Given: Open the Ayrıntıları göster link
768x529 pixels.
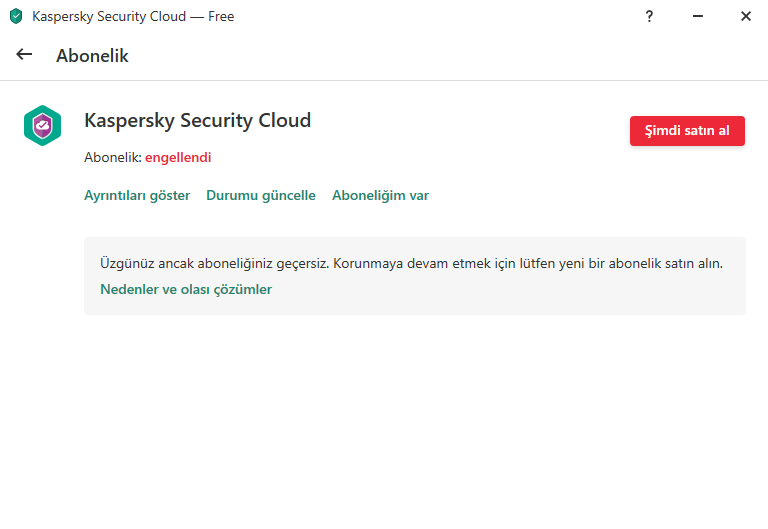Looking at the screenshot, I should pyautogui.click(x=137, y=195).
